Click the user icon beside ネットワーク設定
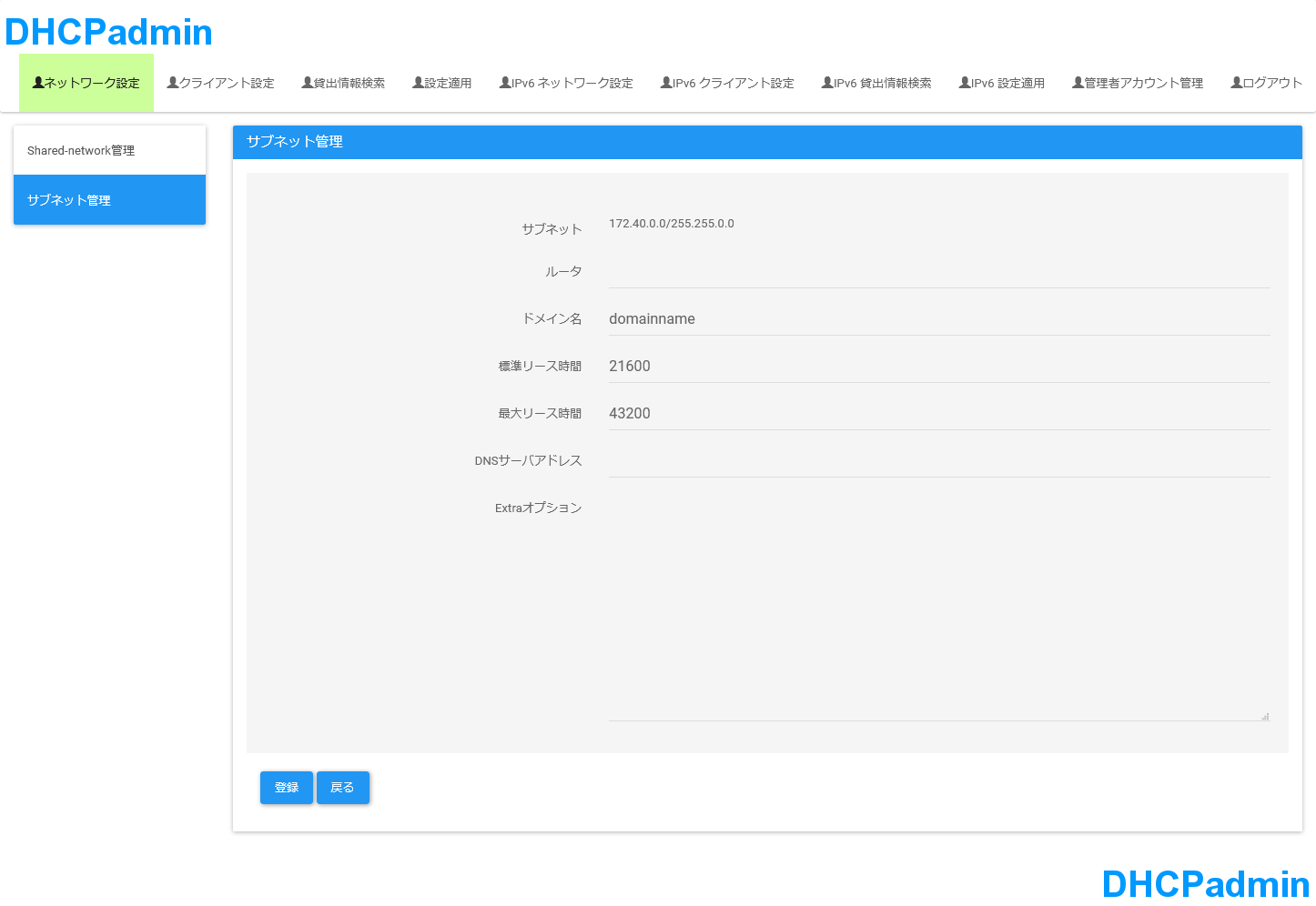The image size is (1316, 906). (38, 83)
